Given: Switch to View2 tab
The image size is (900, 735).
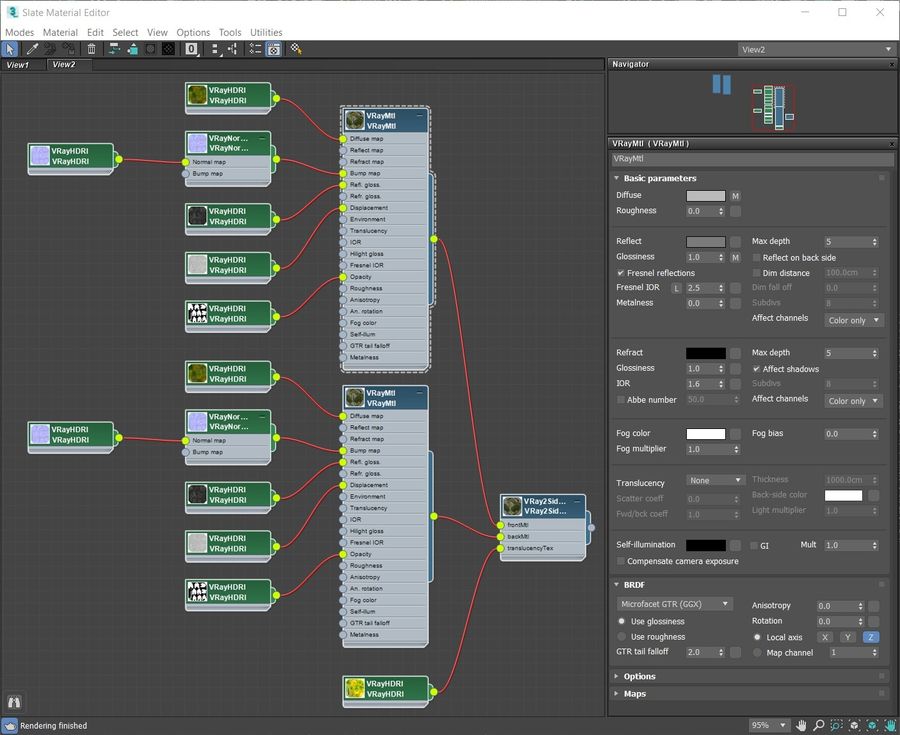Looking at the screenshot, I should click(x=64, y=64).
